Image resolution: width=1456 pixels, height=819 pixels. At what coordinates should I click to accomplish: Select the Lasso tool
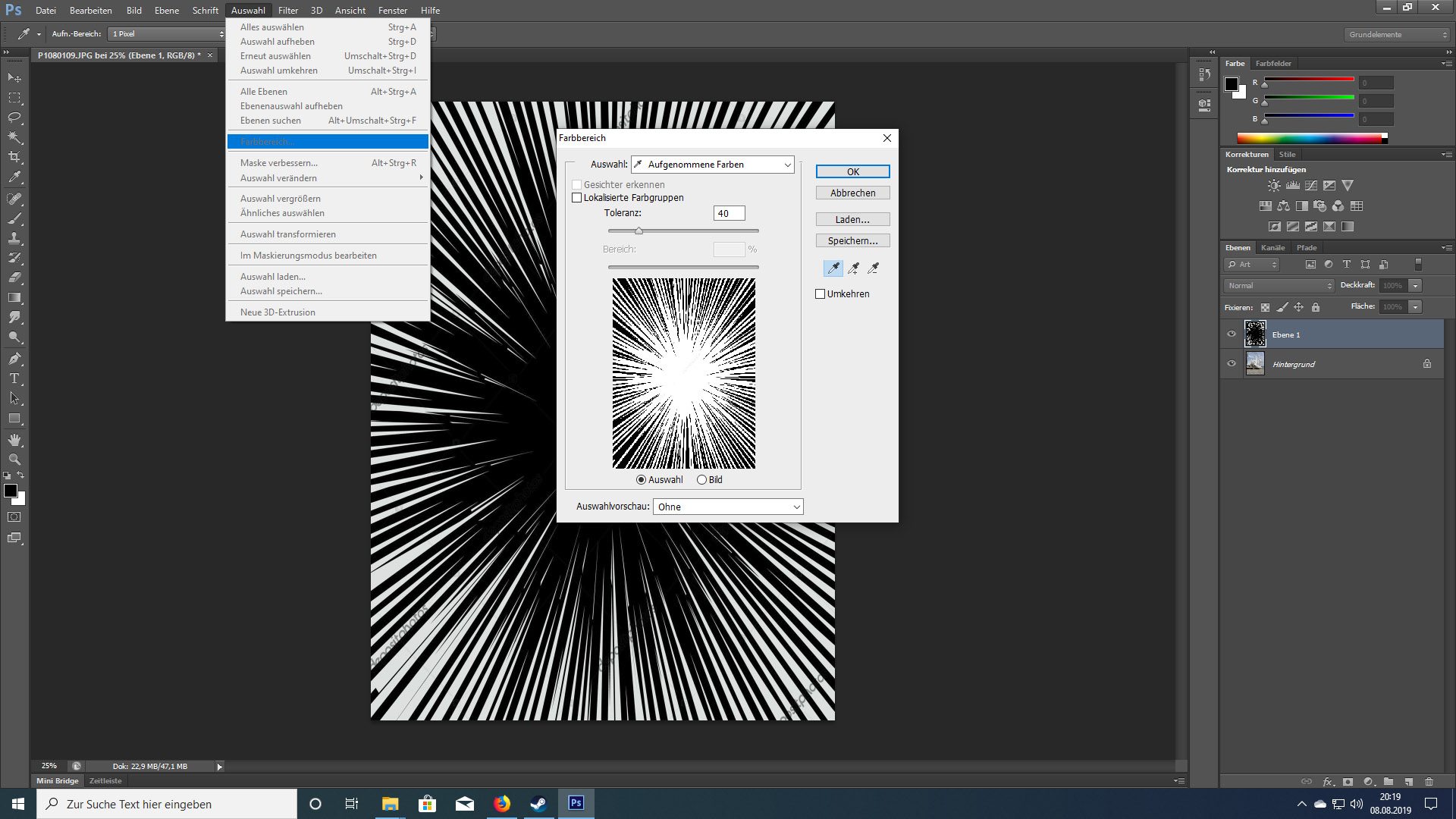pyautogui.click(x=14, y=118)
